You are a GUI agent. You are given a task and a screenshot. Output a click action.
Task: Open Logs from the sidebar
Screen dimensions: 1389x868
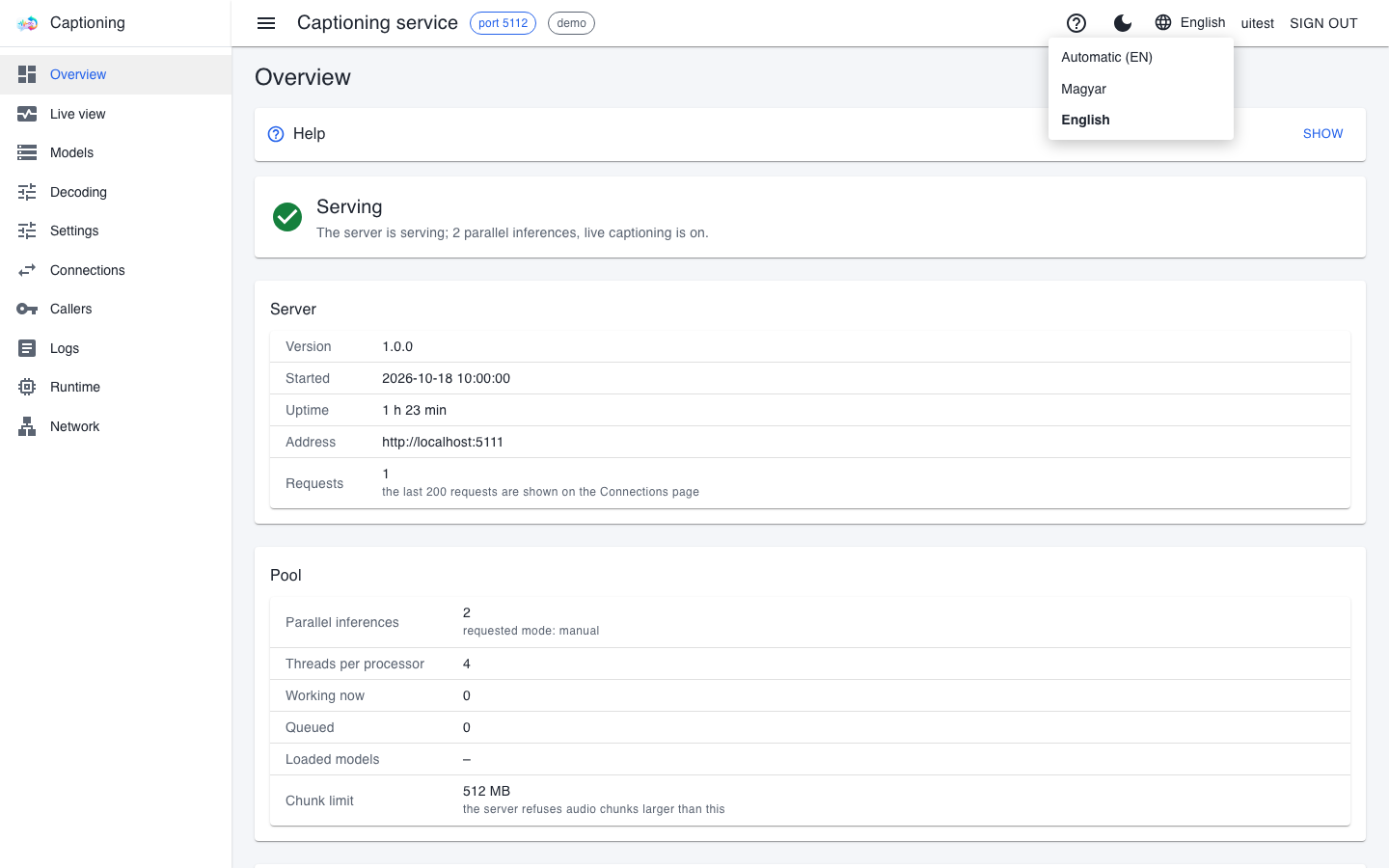pyautogui.click(x=116, y=348)
